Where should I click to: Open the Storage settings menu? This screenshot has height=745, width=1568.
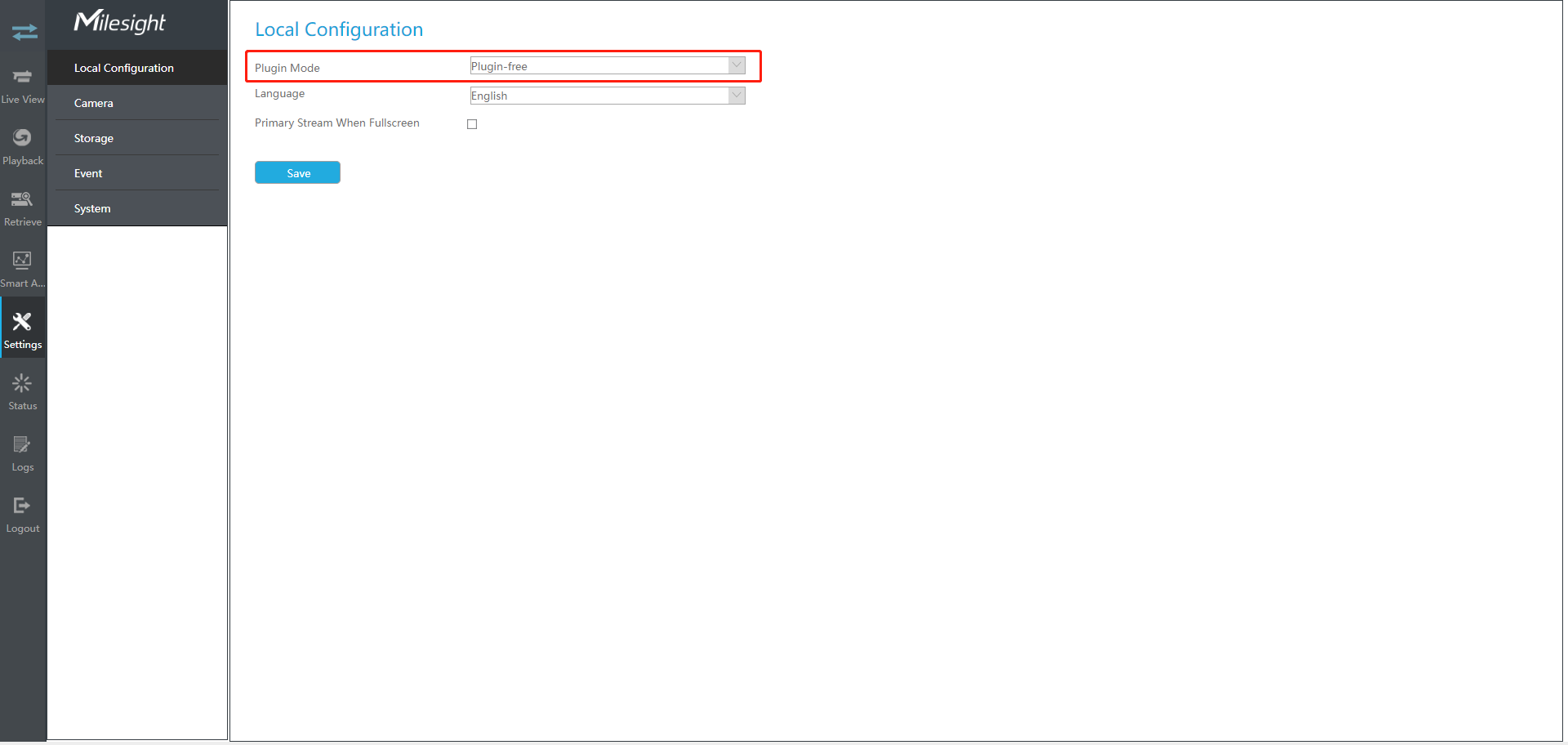pos(137,138)
